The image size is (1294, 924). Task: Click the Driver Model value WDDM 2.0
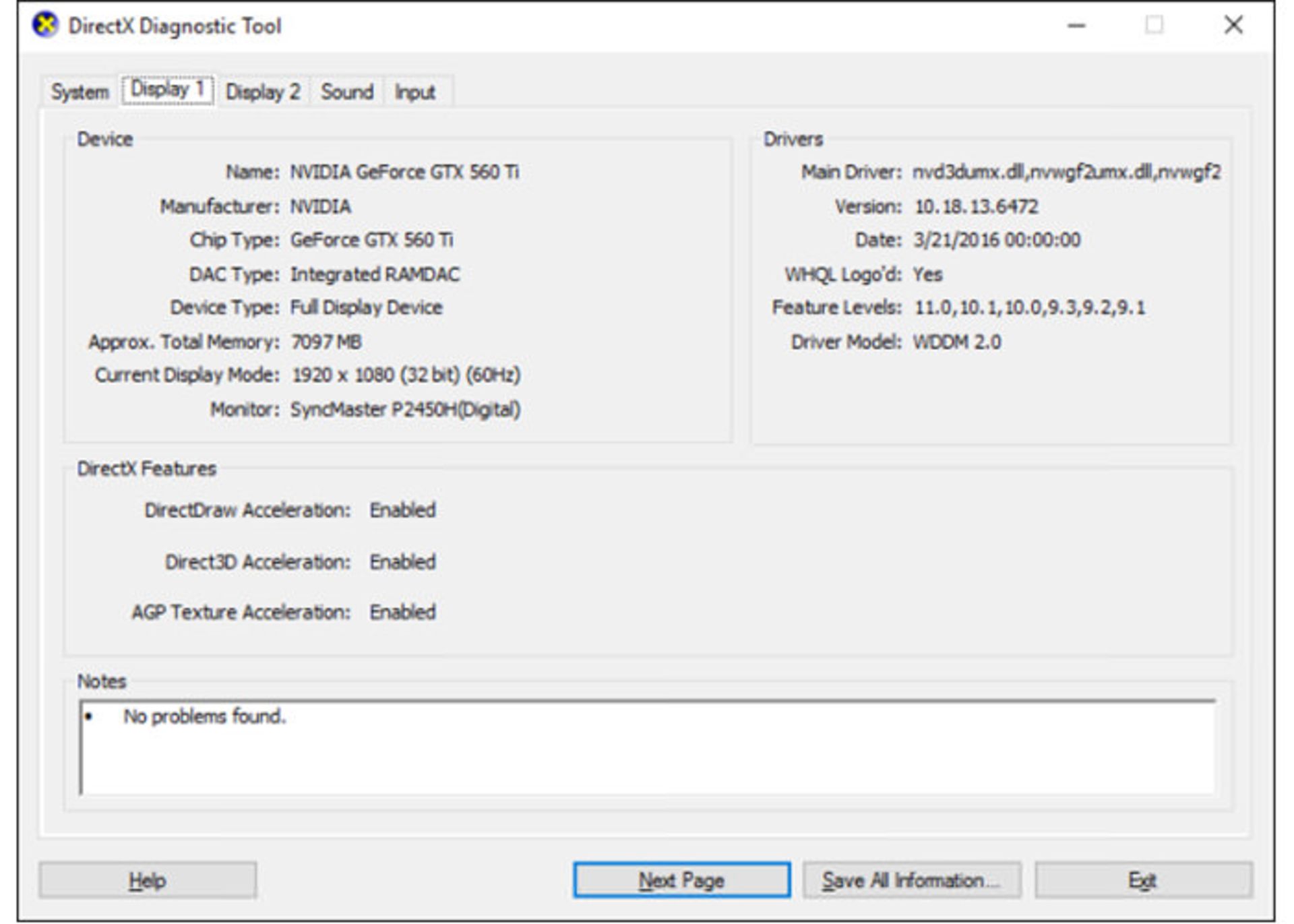(956, 342)
